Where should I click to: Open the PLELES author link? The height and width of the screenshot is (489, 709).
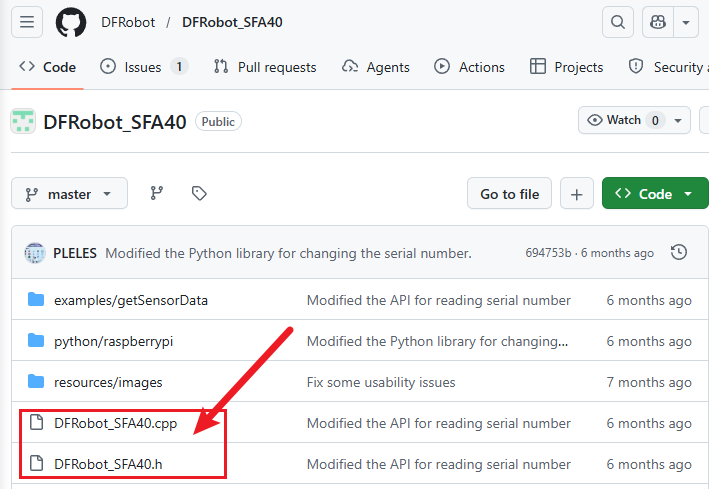point(75,253)
